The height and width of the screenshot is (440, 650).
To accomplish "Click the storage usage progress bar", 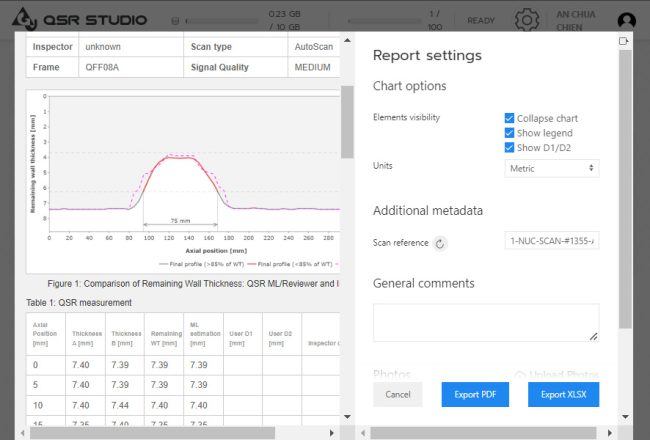I will 222,21.
